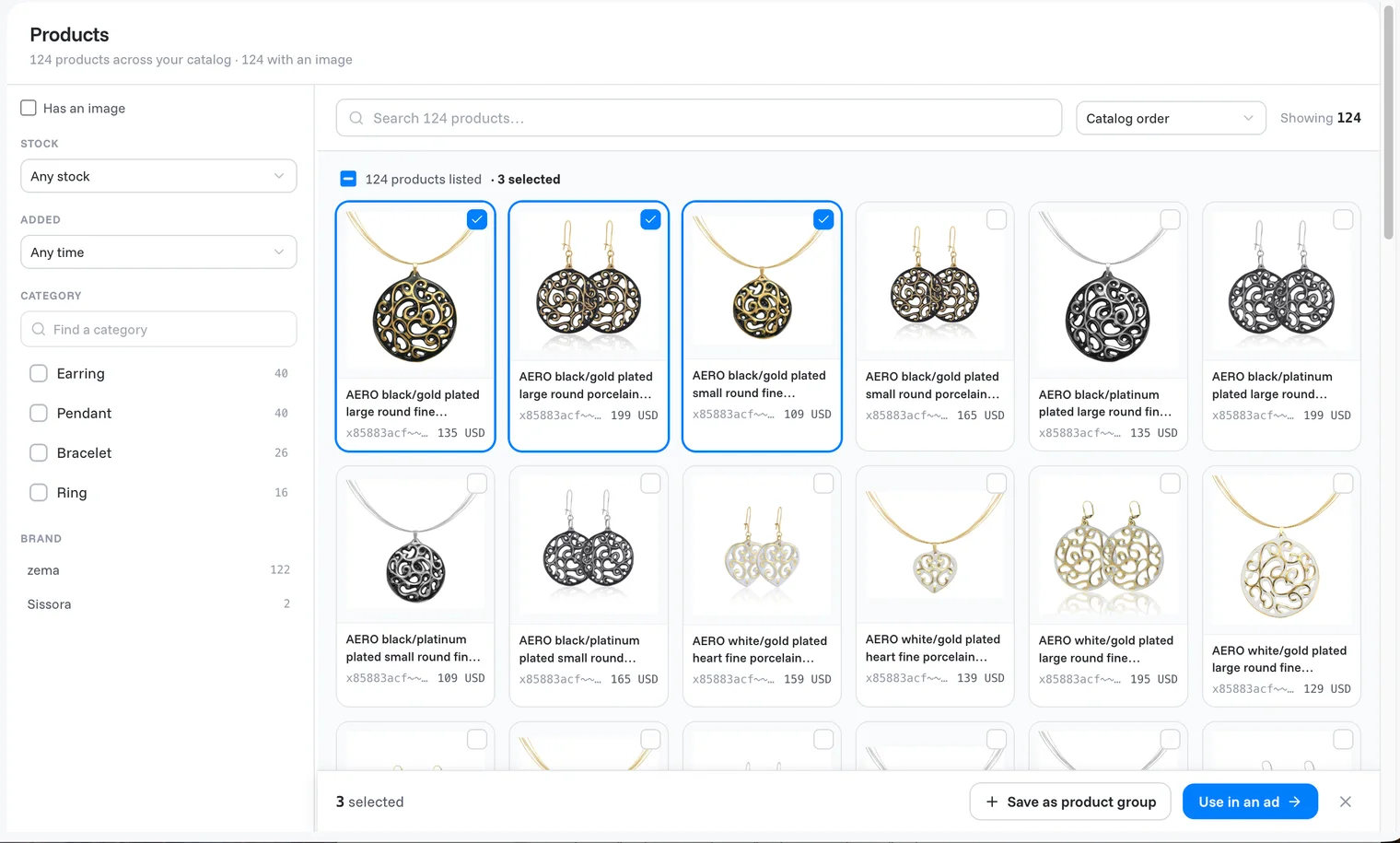Viewport: 1400px width, 843px height.
Task: Toggle the select-all checkbox beside 124 products listed
Action: click(x=348, y=179)
